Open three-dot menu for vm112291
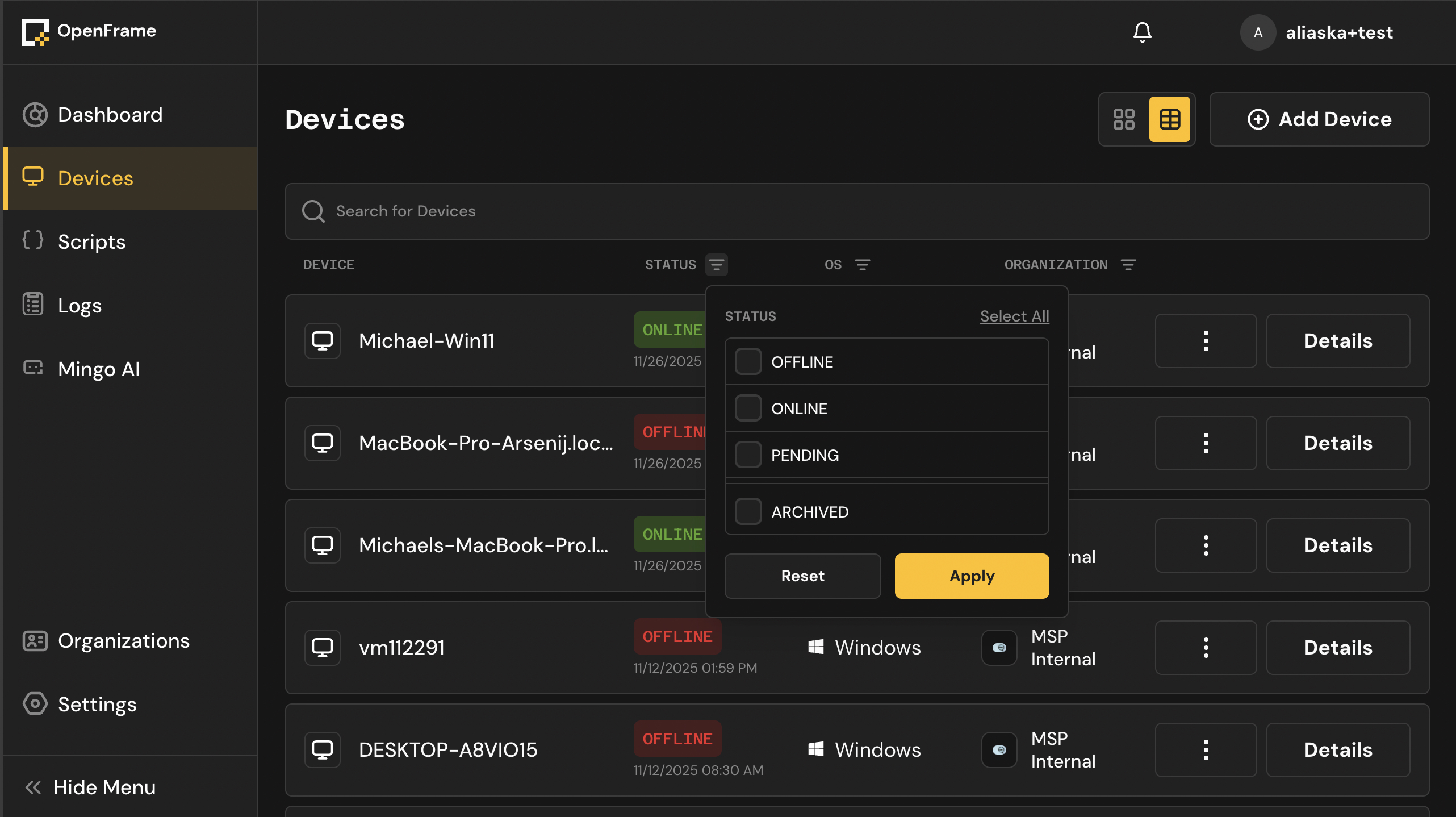The image size is (1456, 817). pos(1206,648)
